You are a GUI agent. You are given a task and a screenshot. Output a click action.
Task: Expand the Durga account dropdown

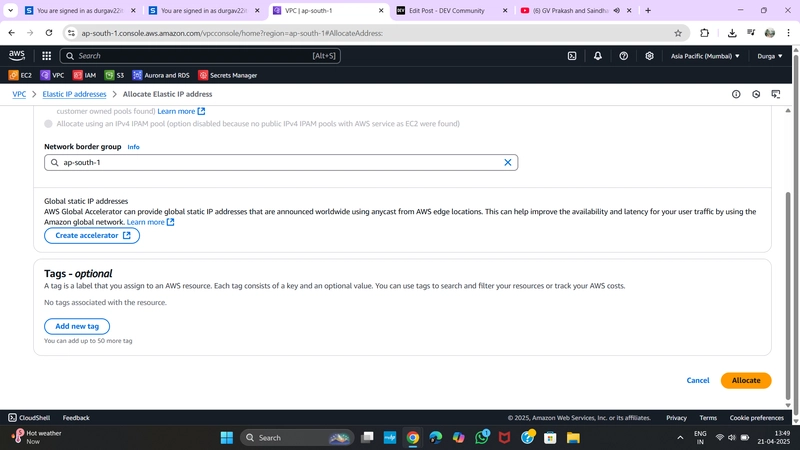pos(769,56)
